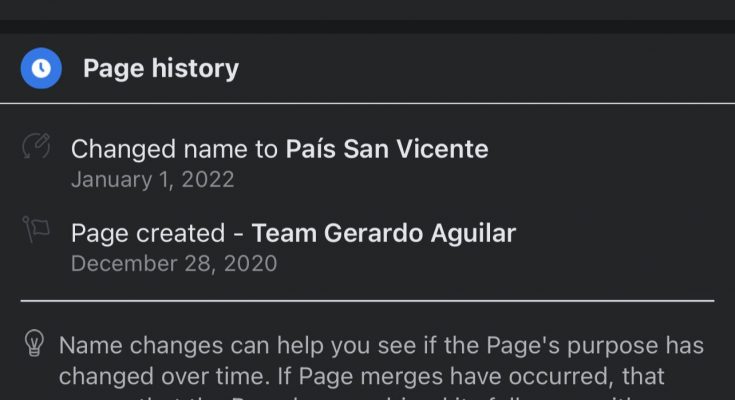Open the Page history heading
Viewport: 735px width, 400px height.
pyautogui.click(x=161, y=68)
